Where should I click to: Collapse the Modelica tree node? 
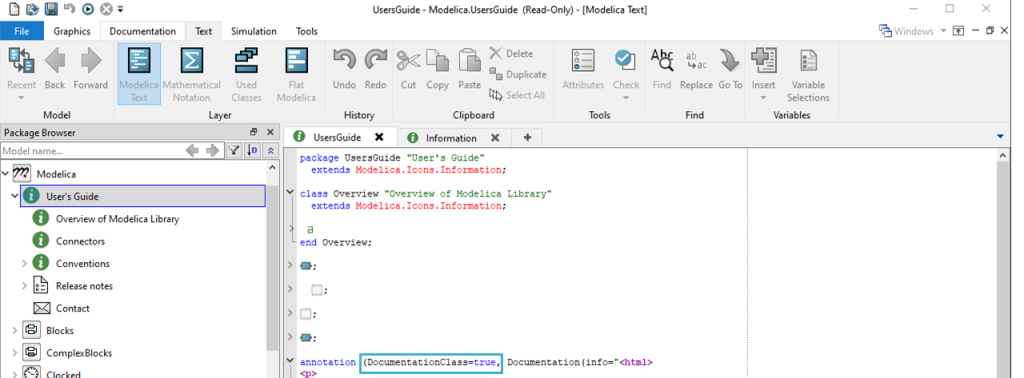[6, 174]
